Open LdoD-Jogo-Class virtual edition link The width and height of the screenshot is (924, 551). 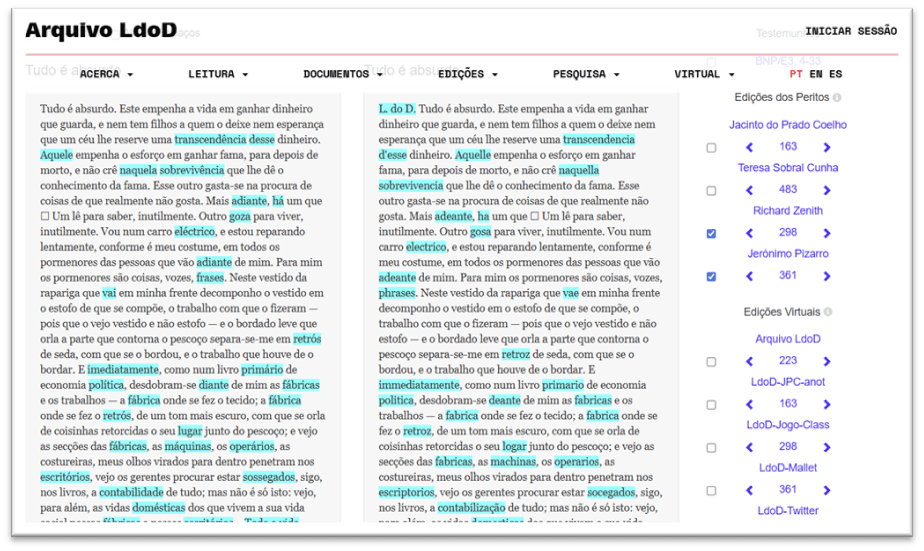click(788, 425)
